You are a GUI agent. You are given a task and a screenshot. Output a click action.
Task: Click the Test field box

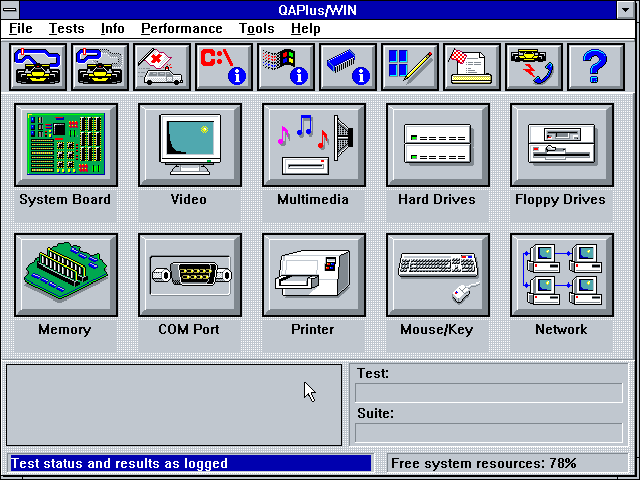(489, 393)
